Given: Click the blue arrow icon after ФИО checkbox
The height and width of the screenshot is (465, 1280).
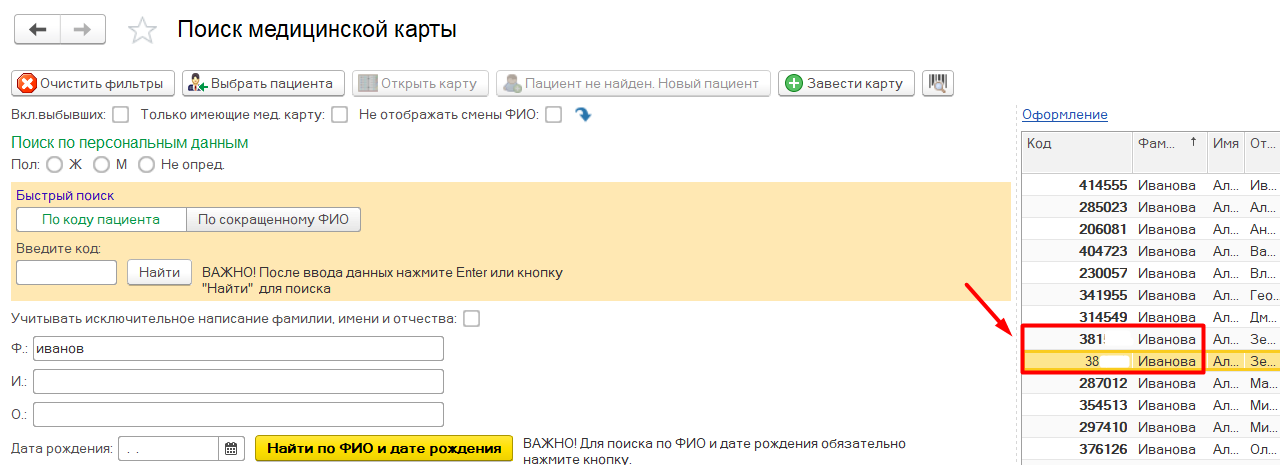Looking at the screenshot, I should 583,115.
